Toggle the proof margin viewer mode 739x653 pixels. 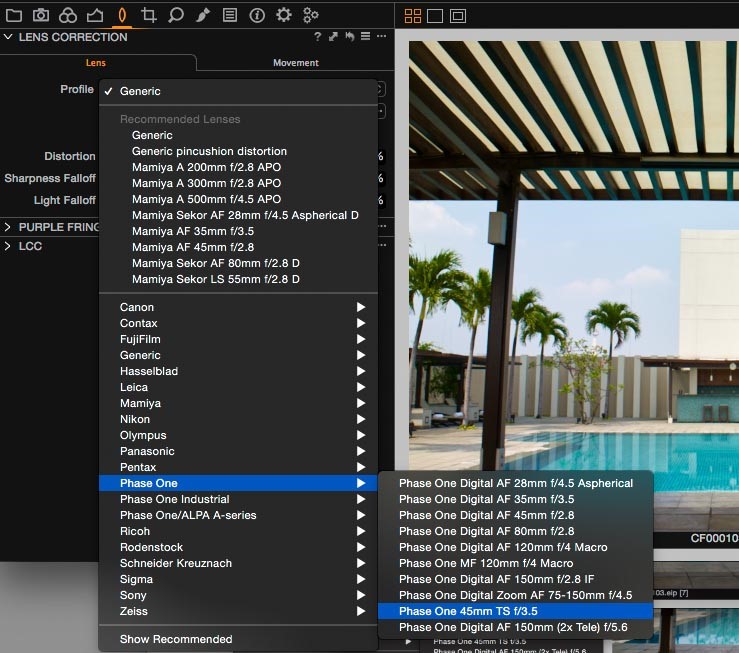click(x=458, y=16)
